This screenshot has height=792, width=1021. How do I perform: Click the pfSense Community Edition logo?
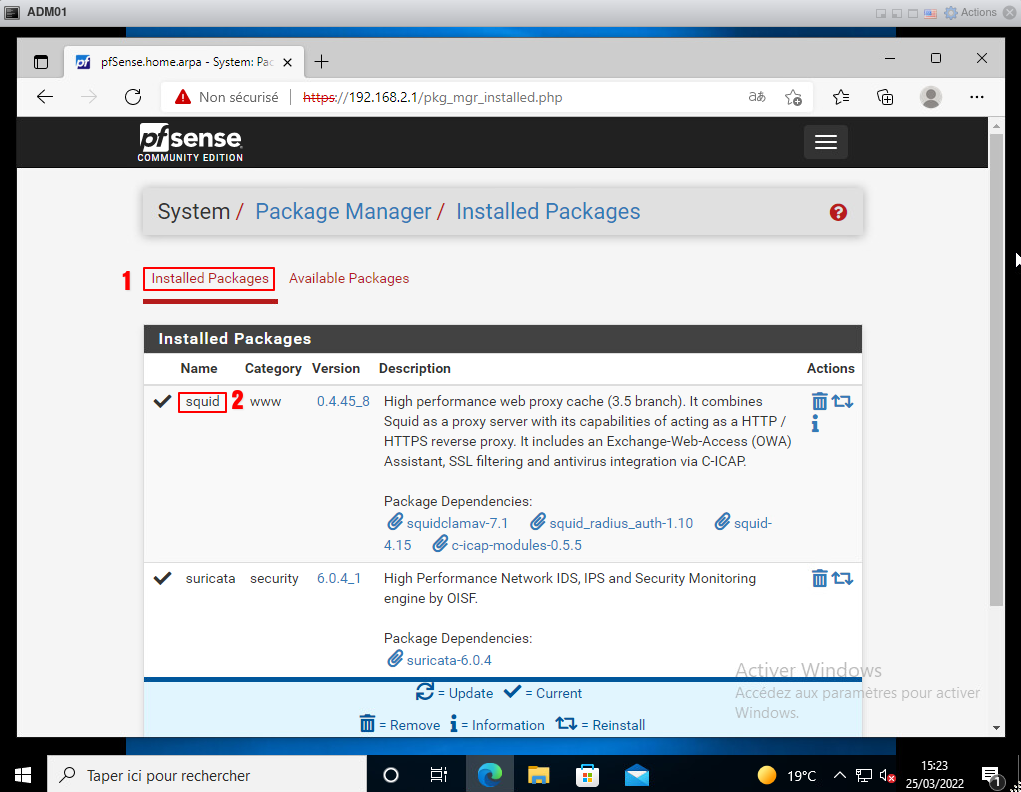coord(190,142)
